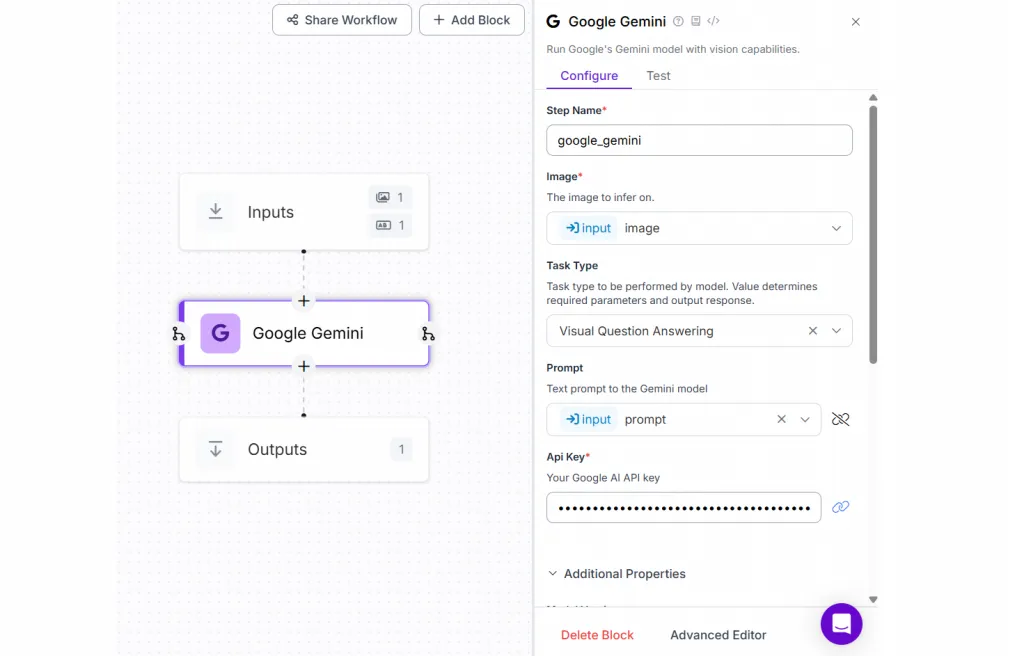Open the Image input dropdown
Screen dimensions: 1024x656
click(x=699, y=228)
